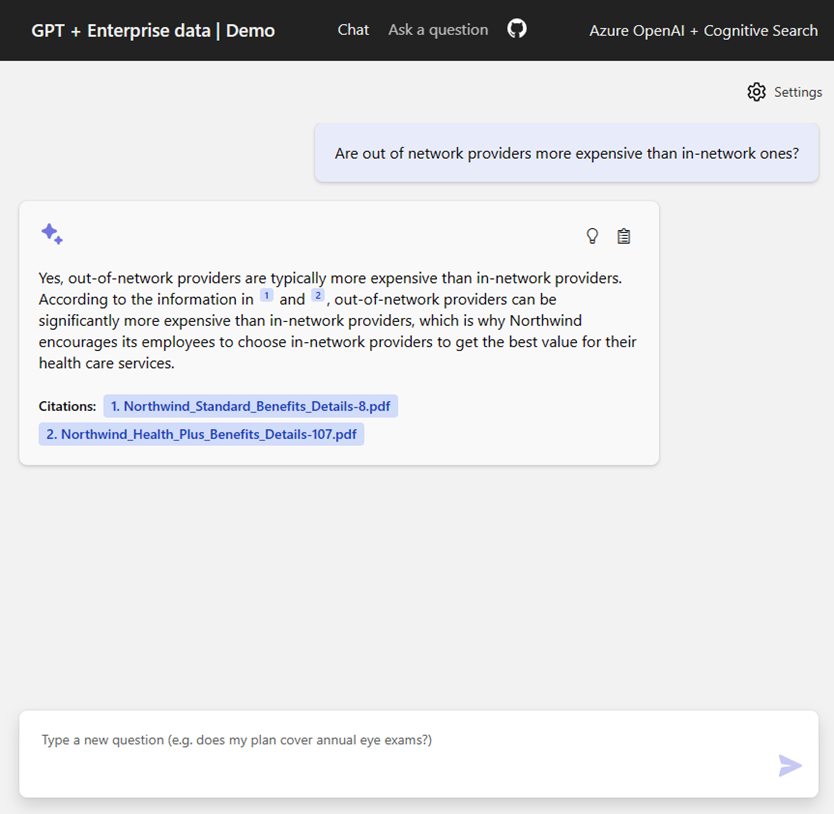Viewport: 834px width, 814px height.
Task: Click the Citations label in the answer
Action: (67, 407)
